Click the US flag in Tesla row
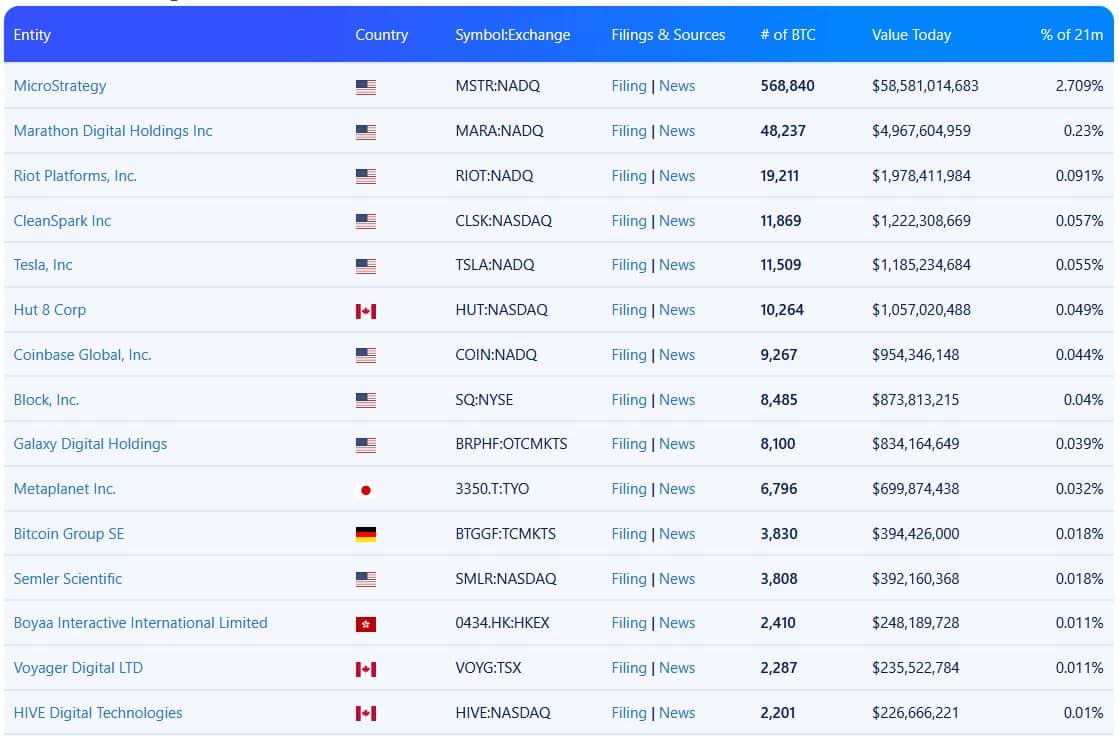 tap(366, 266)
